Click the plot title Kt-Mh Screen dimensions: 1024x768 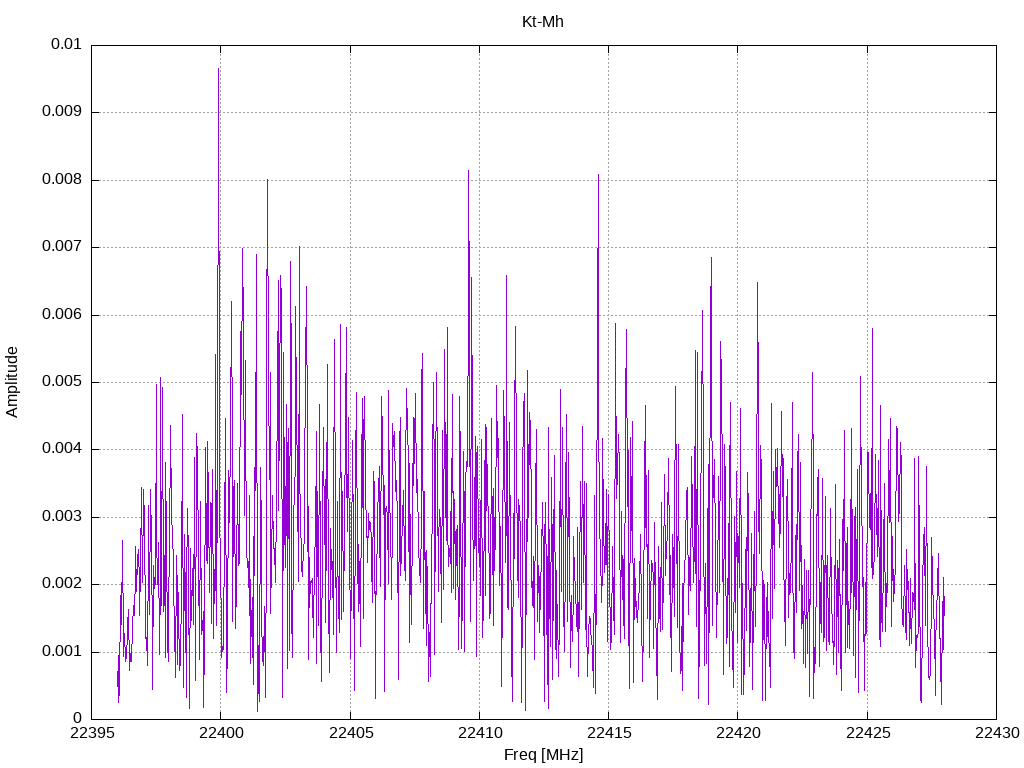(x=543, y=22)
